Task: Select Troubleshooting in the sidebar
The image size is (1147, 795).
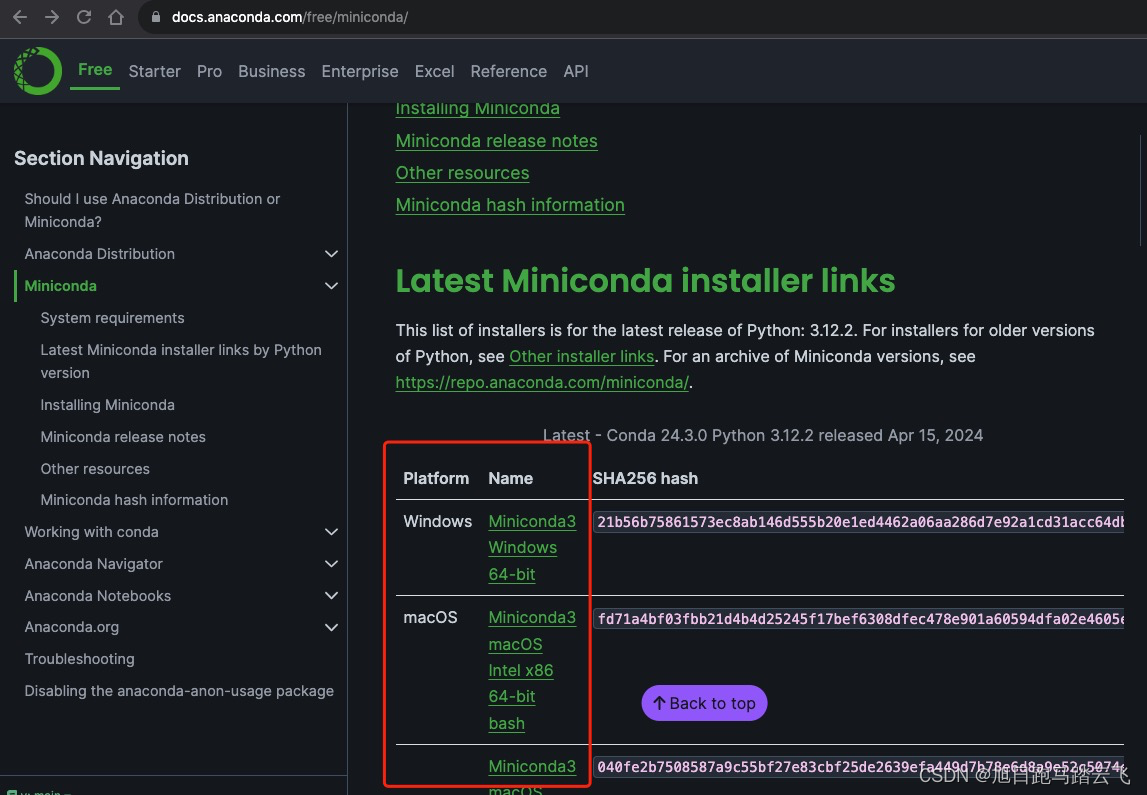Action: [79, 659]
